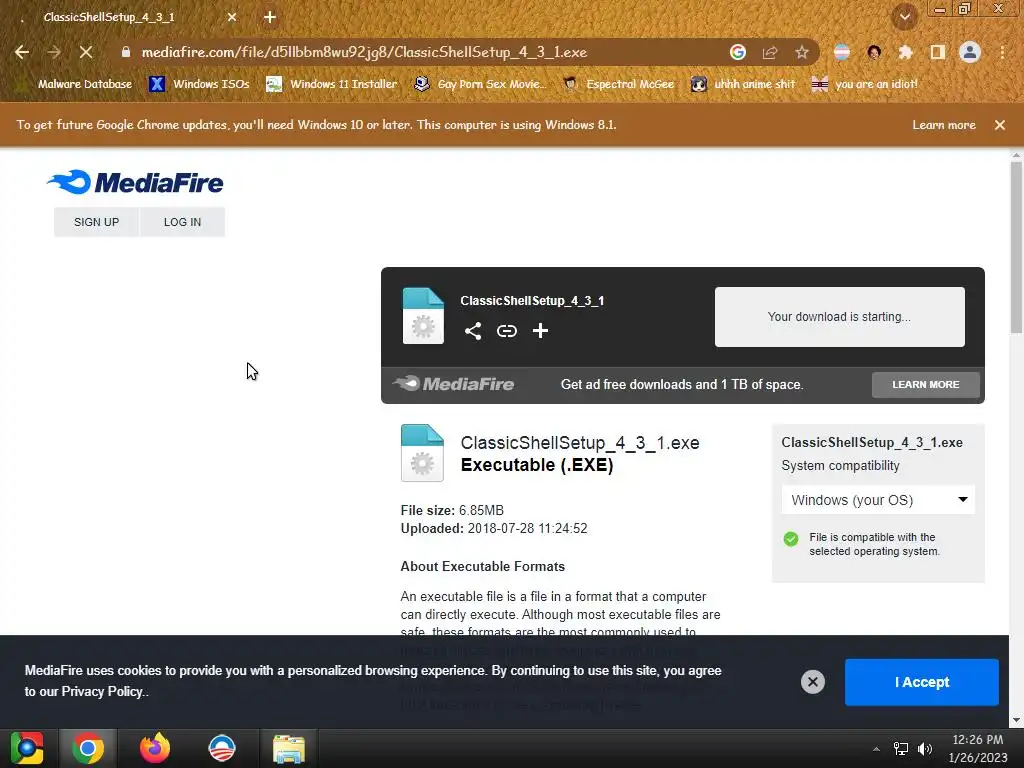Open the Espectral McGee bookmark

618,84
